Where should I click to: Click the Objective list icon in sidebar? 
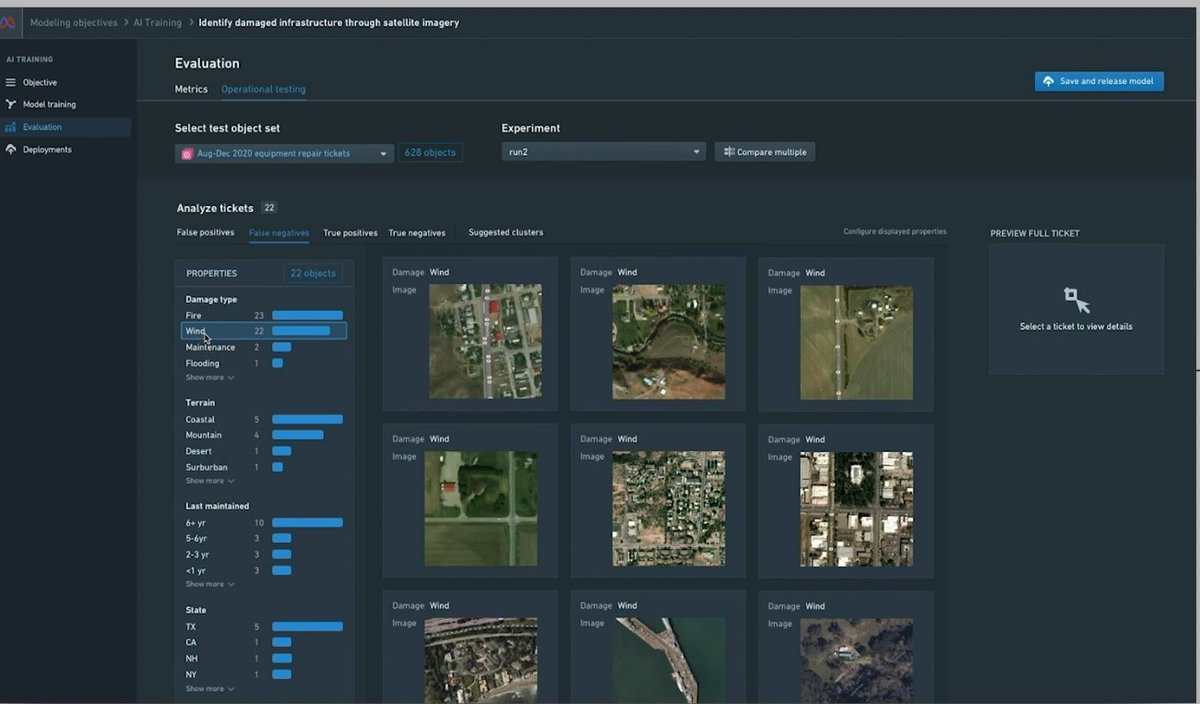[x=11, y=82]
